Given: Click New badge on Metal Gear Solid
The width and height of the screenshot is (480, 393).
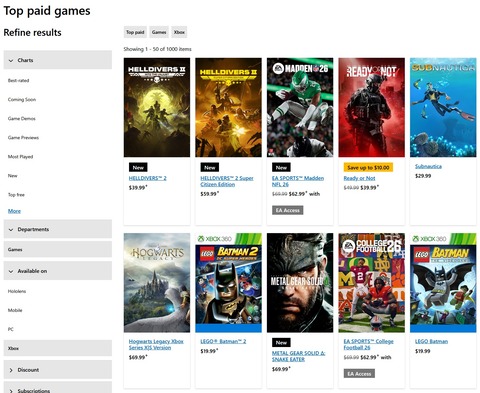Looking at the screenshot, I should (x=281, y=342).
